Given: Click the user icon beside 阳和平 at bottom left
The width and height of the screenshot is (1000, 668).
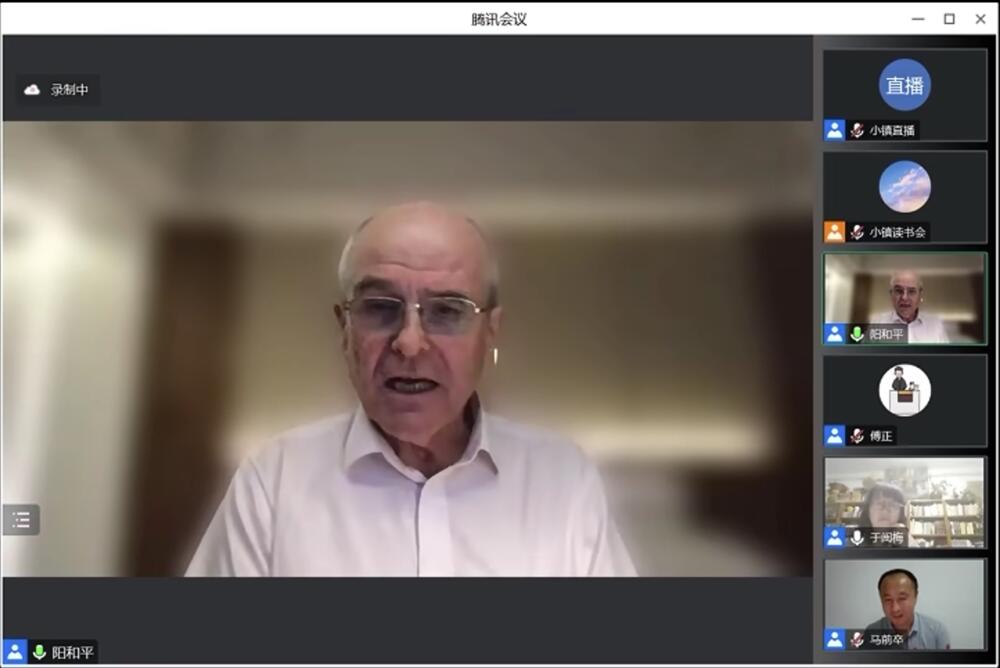Looking at the screenshot, I should pyautogui.click(x=14, y=651).
